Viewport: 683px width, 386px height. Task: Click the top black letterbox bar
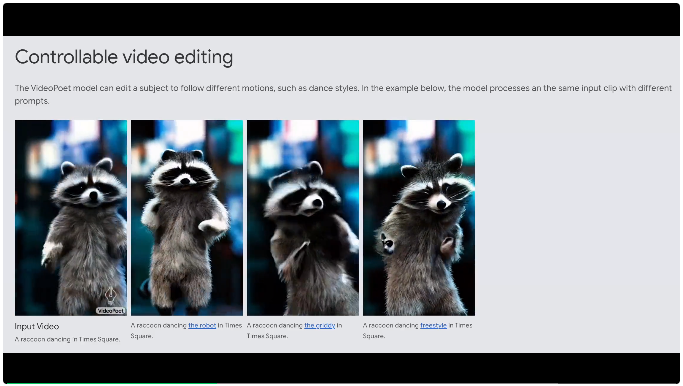click(x=342, y=20)
